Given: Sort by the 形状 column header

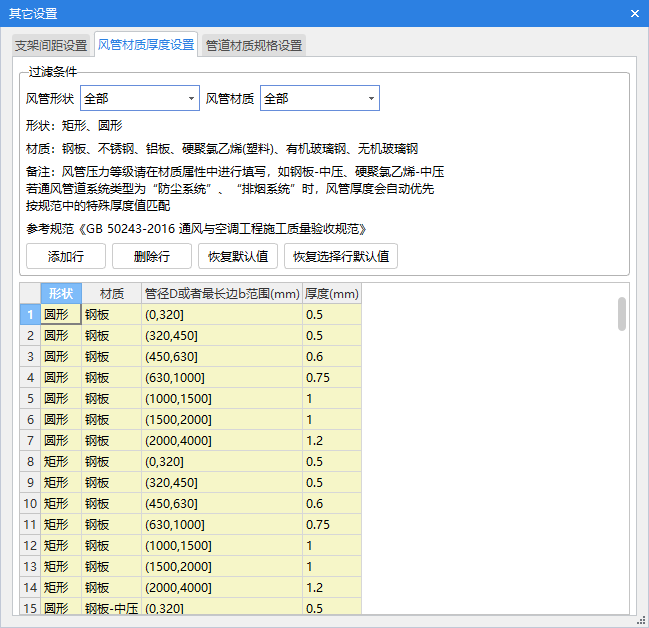Looking at the screenshot, I should 61,293.
